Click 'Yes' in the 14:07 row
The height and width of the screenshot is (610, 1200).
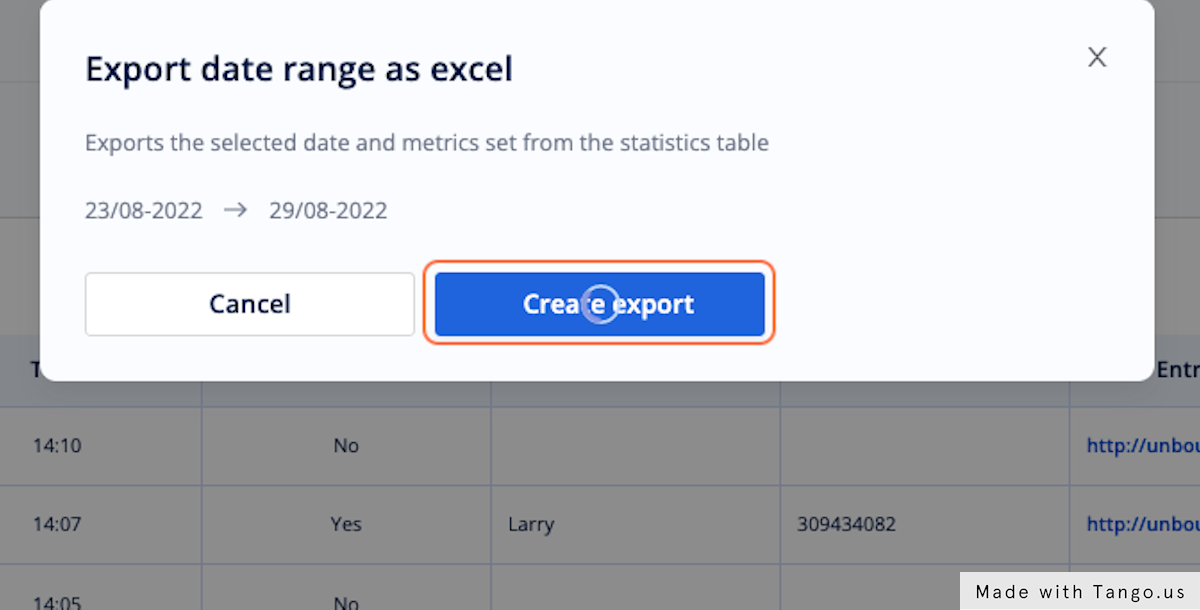click(346, 524)
